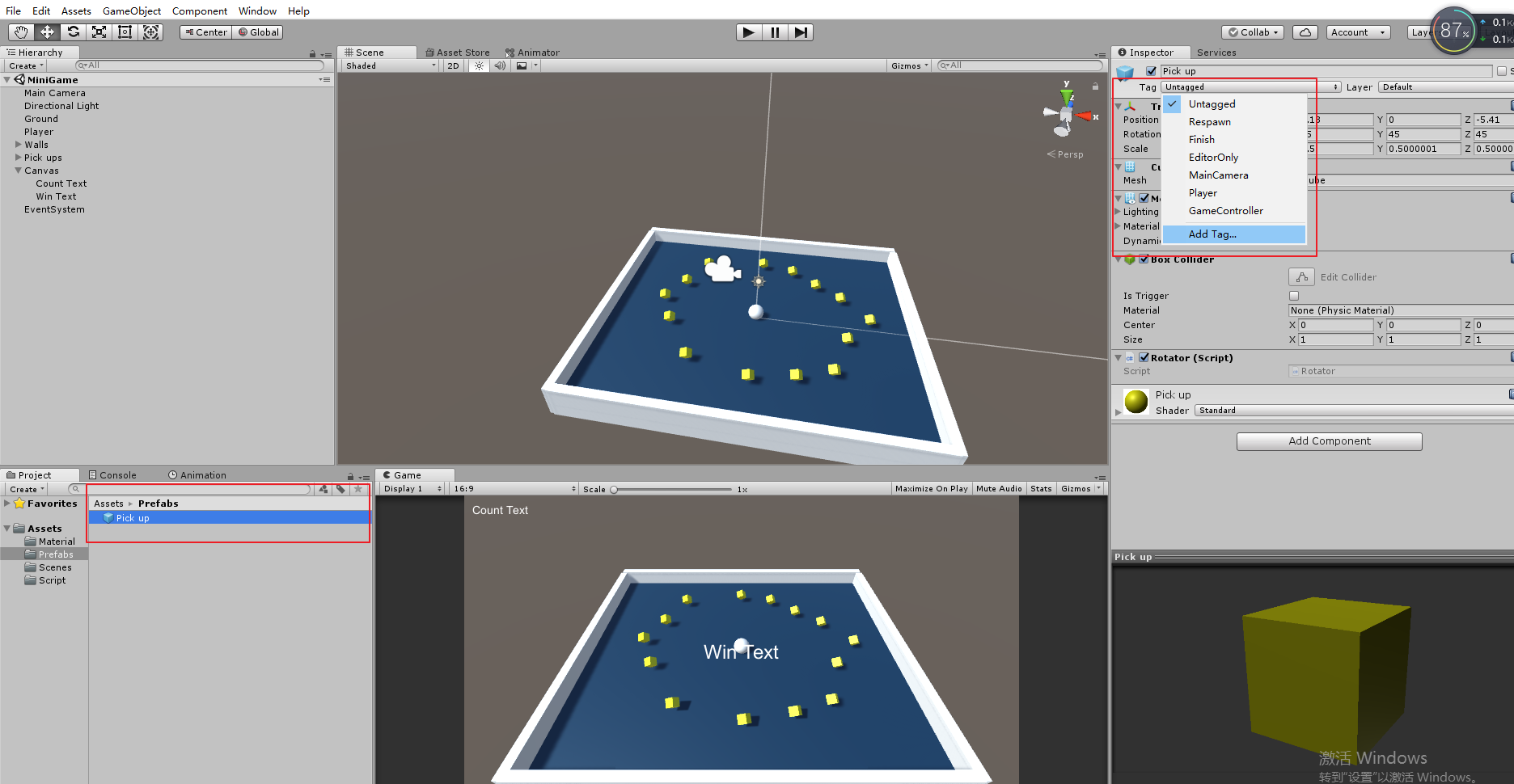The image size is (1514, 784).
Task: Switch to the Animation tab
Action: (x=197, y=475)
